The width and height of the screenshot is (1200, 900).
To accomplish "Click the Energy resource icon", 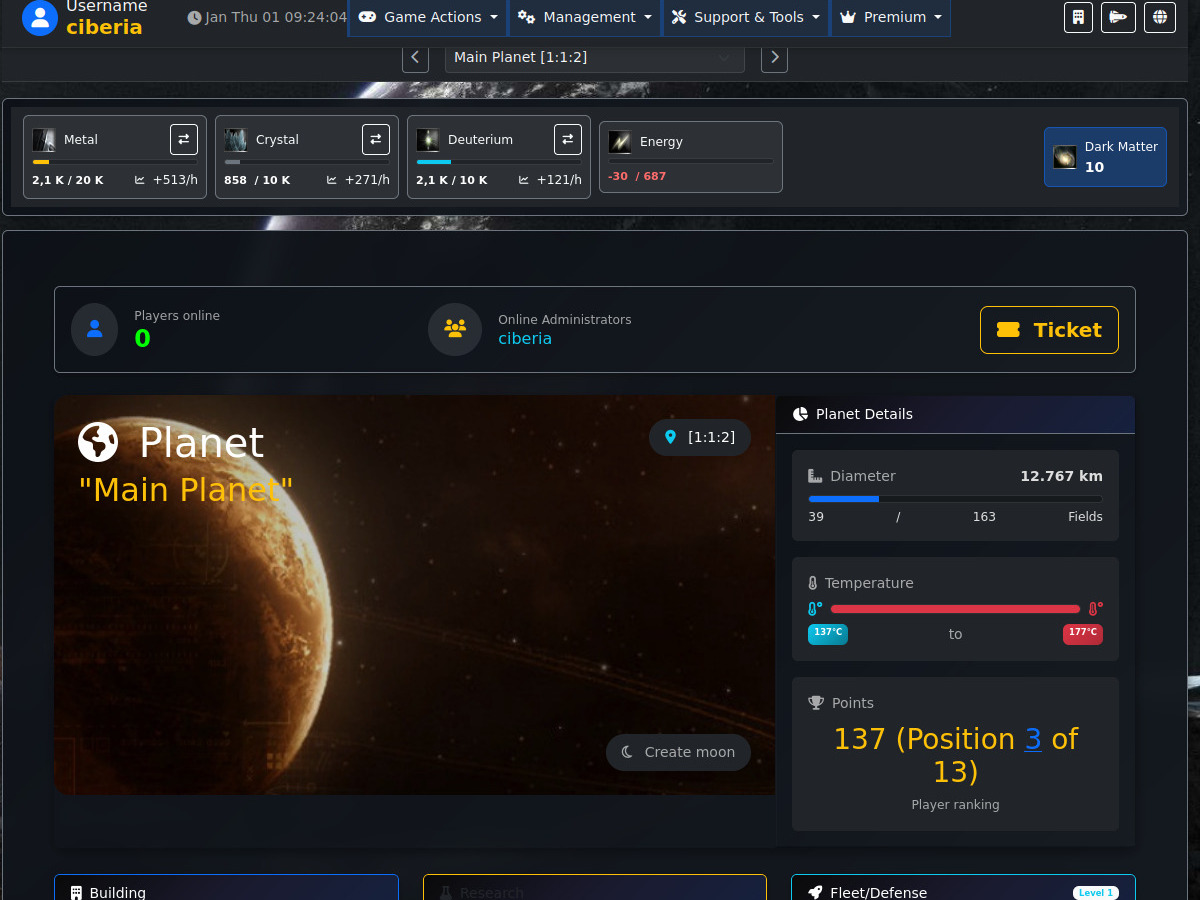I will pyautogui.click(x=620, y=142).
